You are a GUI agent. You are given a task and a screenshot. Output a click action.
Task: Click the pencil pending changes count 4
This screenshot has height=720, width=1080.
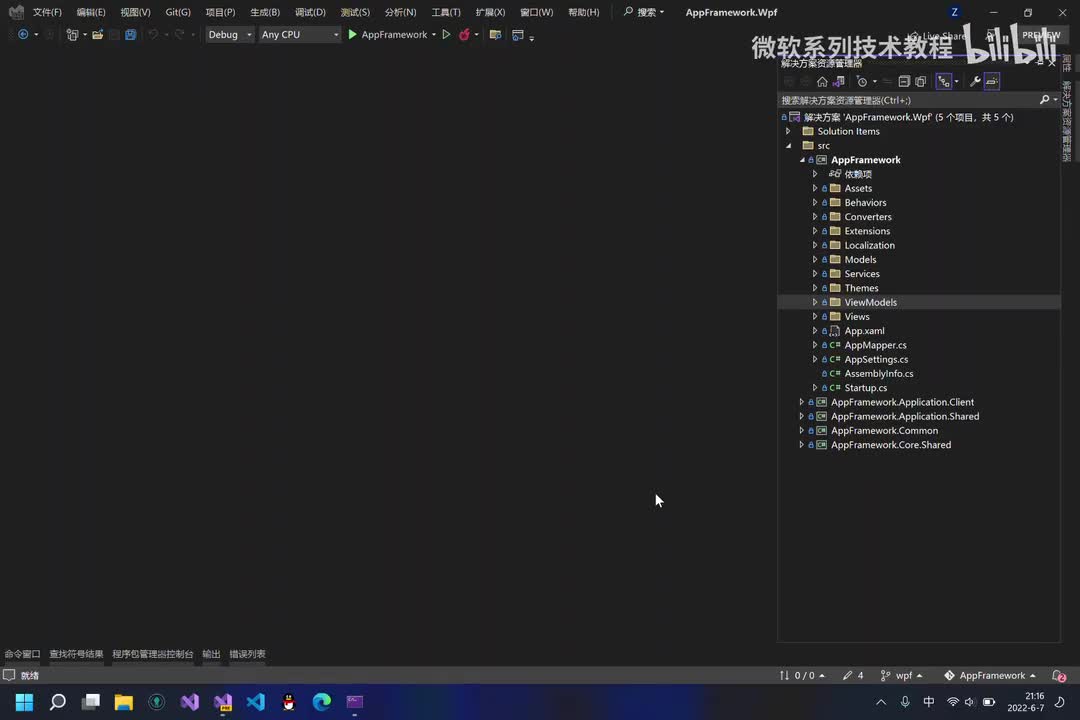[853, 676]
